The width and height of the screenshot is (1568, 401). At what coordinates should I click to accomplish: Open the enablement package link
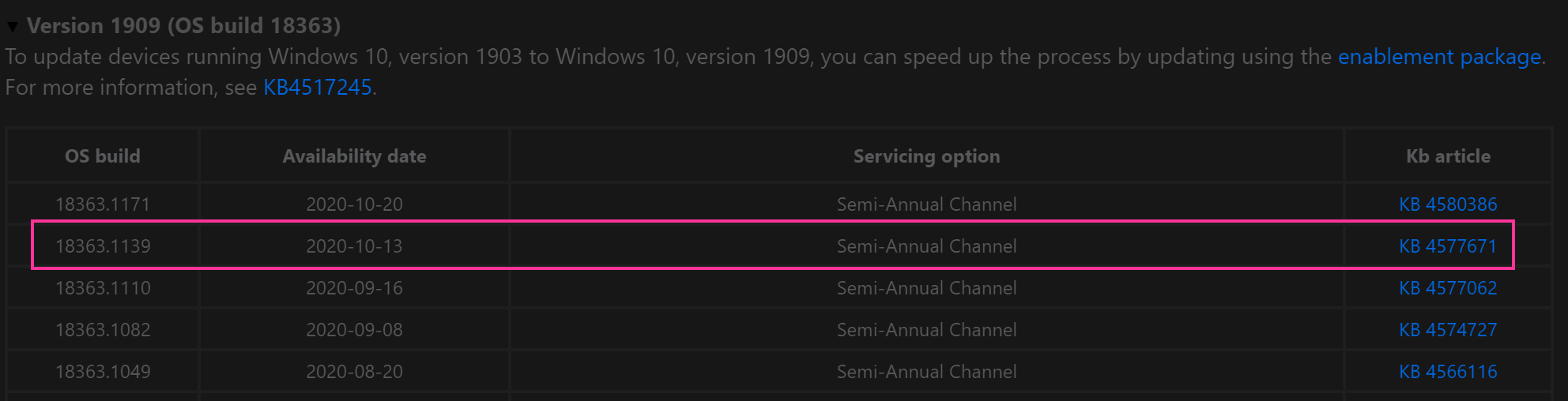tap(1439, 57)
